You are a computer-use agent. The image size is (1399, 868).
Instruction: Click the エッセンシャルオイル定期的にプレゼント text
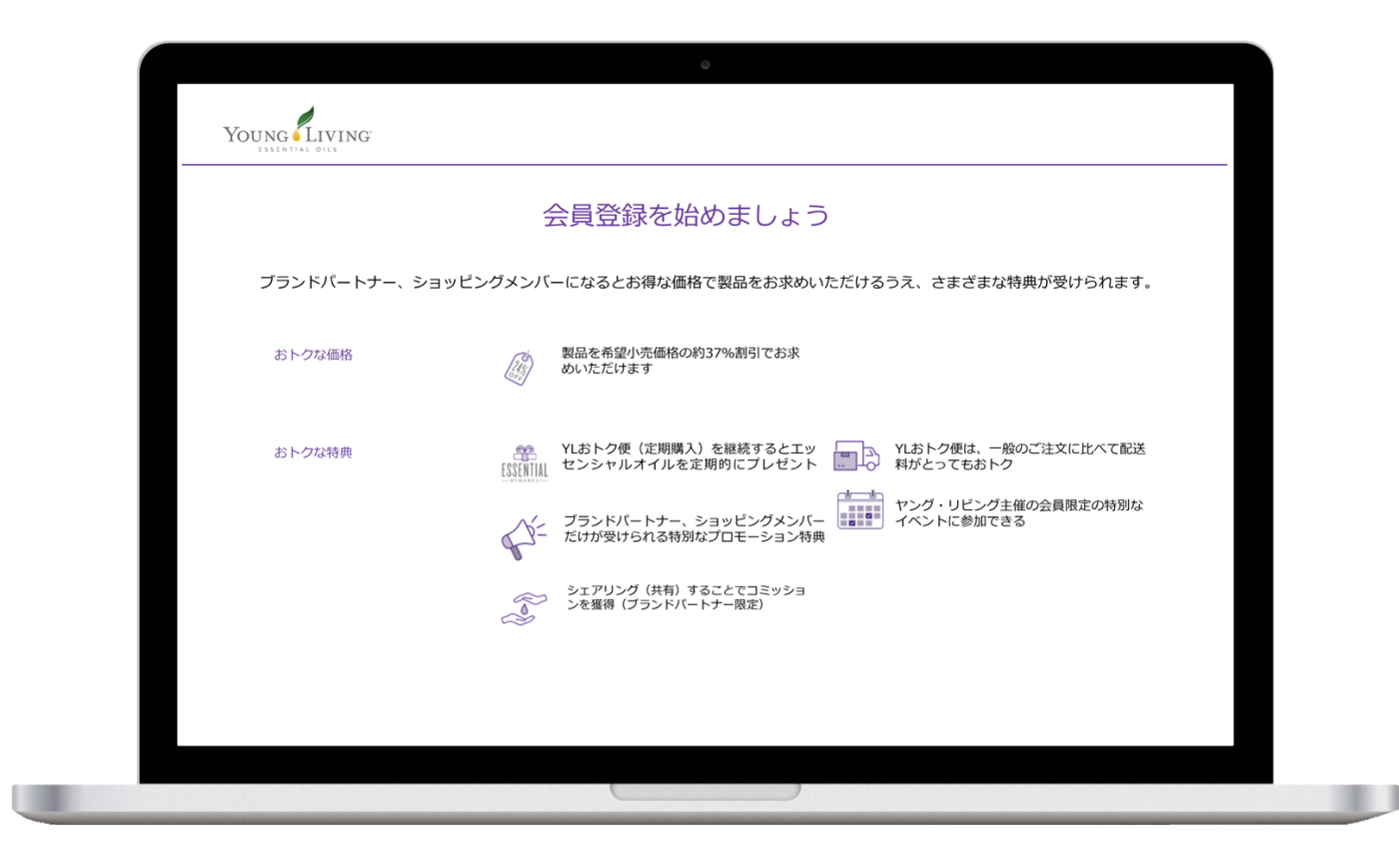689,456
